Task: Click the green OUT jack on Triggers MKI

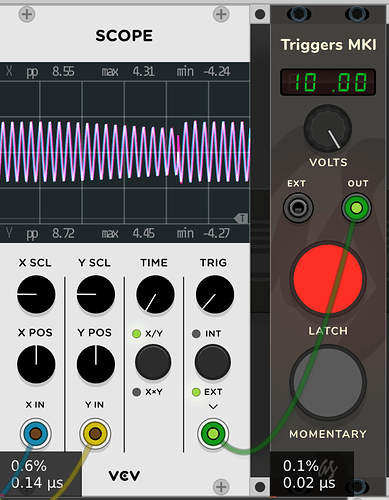Action: [x=356, y=208]
